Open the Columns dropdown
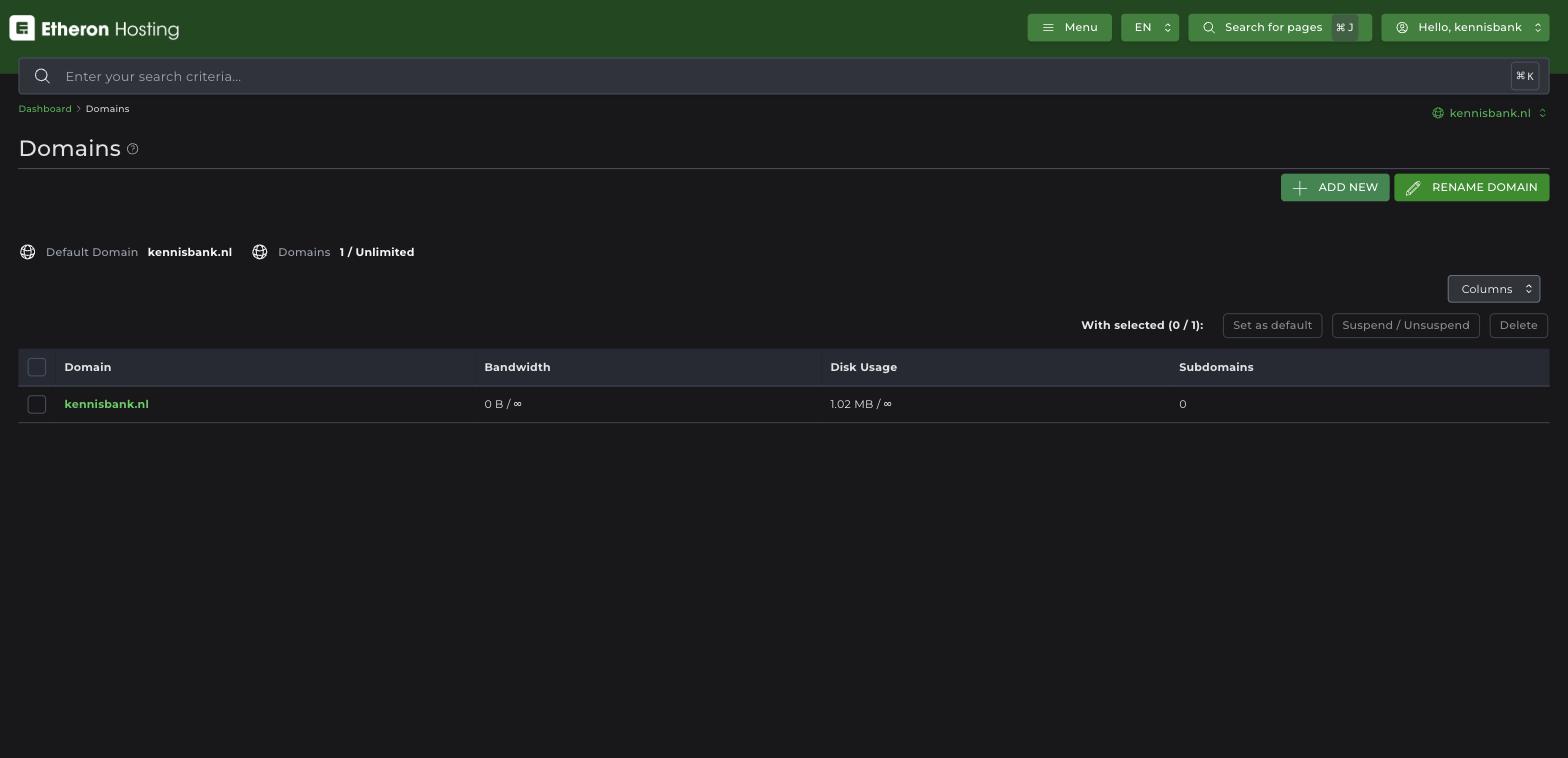The image size is (1568, 758). tap(1494, 289)
